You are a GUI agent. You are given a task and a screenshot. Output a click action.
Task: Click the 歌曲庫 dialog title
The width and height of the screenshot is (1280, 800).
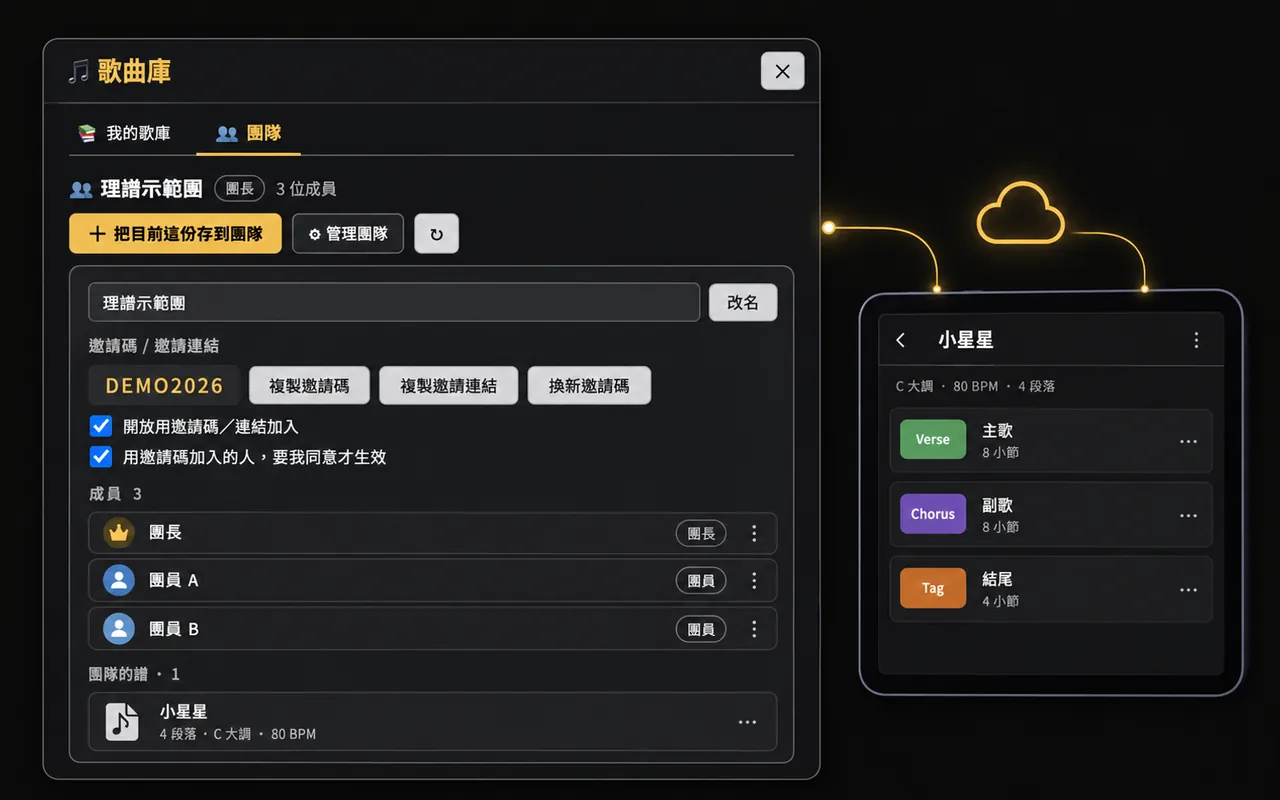134,71
